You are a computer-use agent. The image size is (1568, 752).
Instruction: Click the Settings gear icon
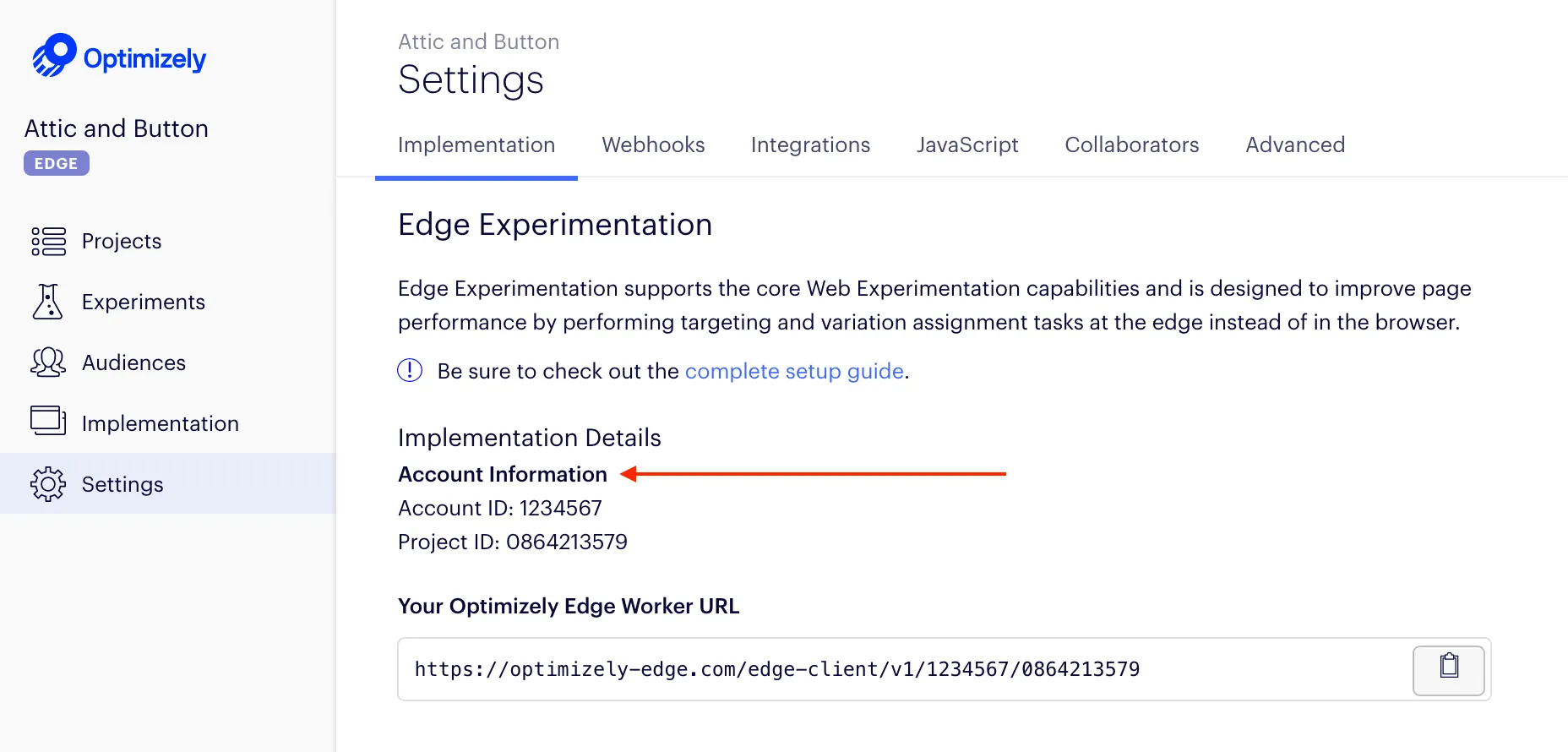point(48,484)
